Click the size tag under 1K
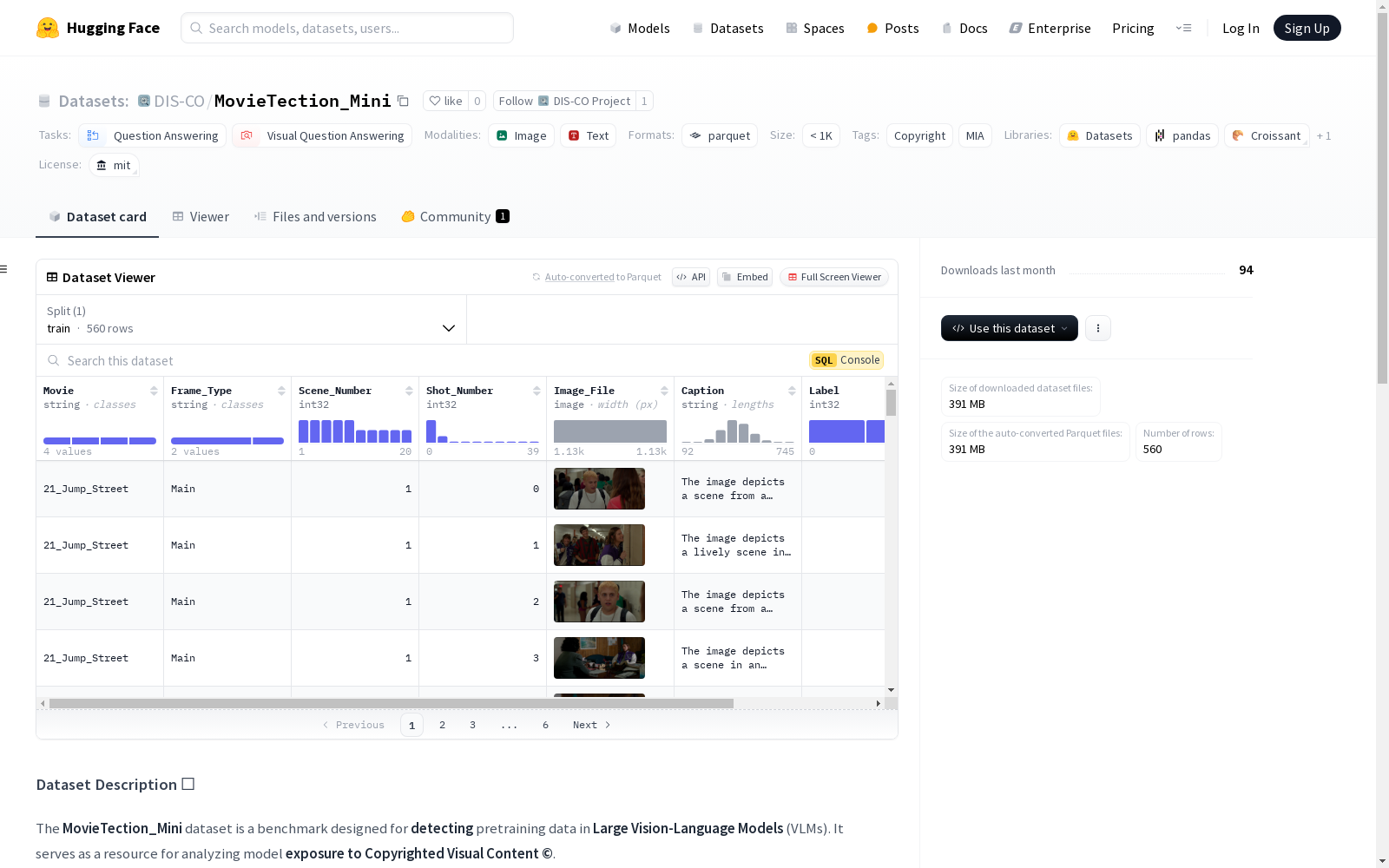1389x868 pixels. click(820, 135)
